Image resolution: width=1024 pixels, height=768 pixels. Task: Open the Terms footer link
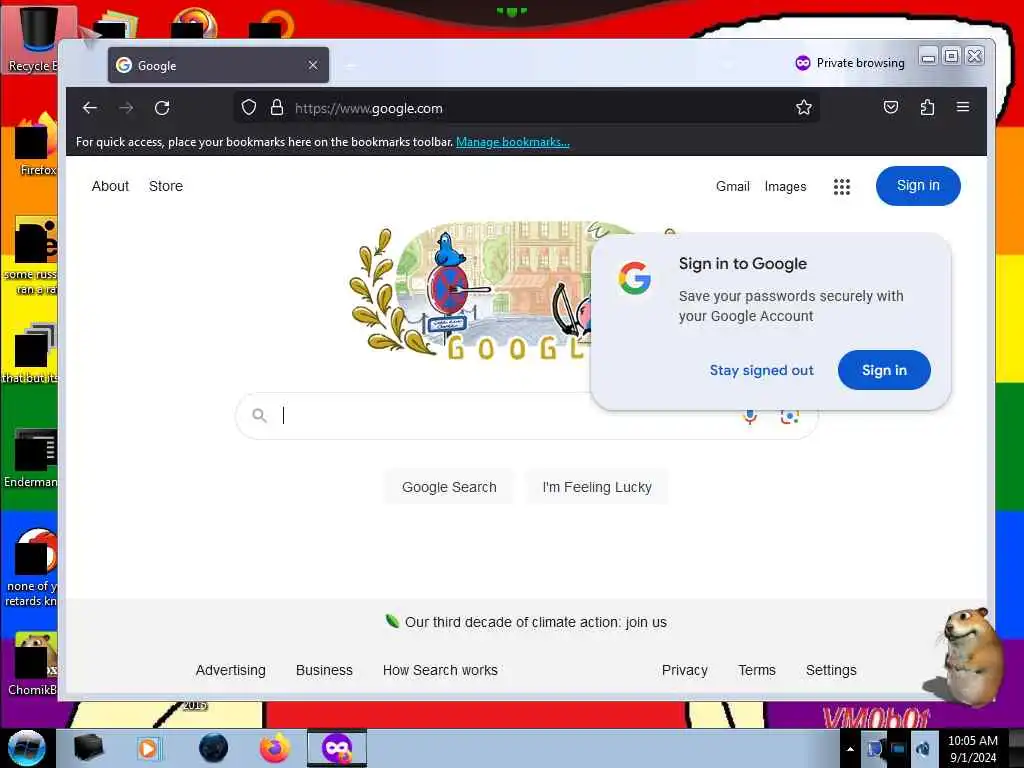(757, 670)
